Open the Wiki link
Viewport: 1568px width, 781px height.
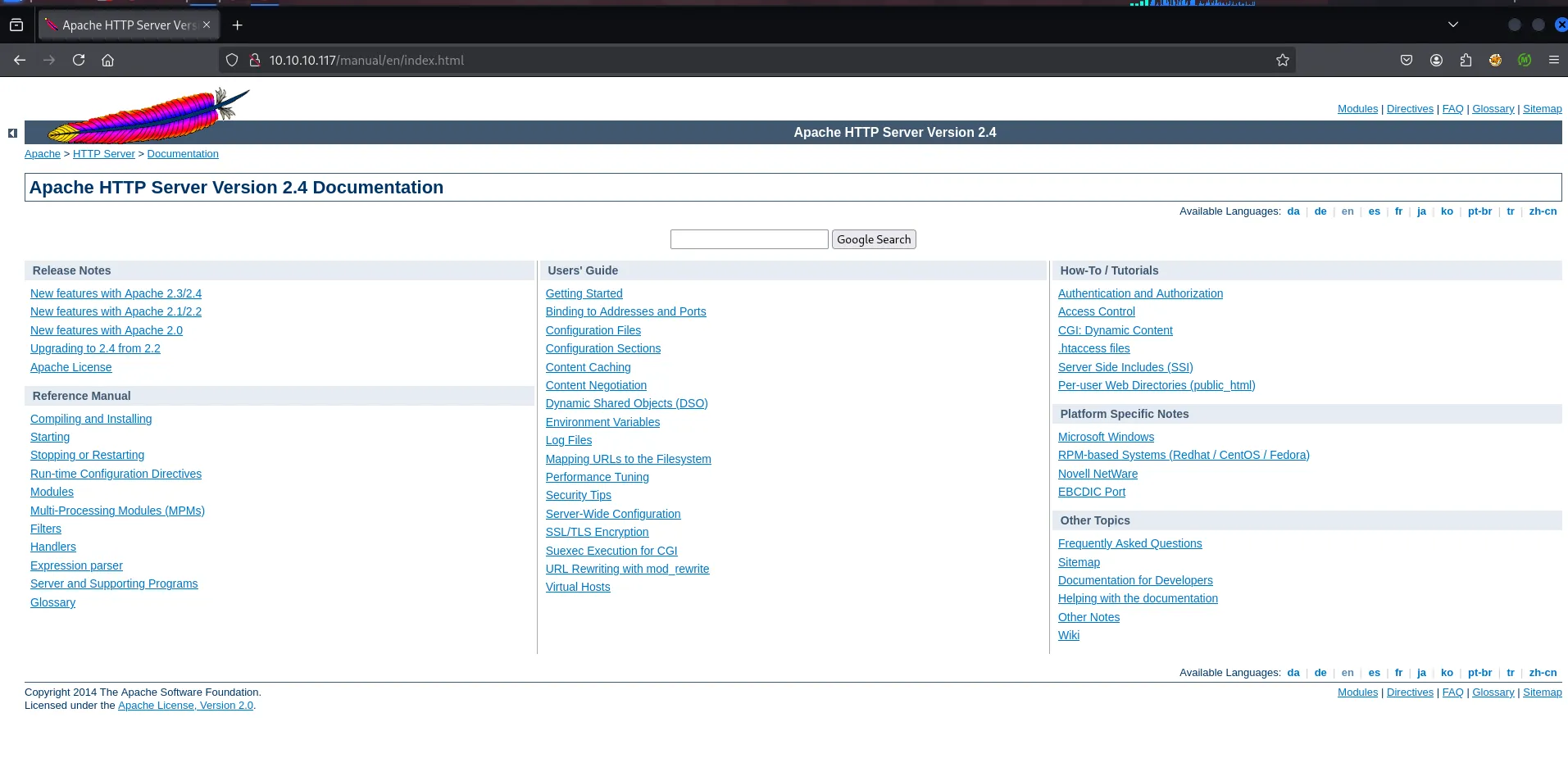tap(1069, 635)
